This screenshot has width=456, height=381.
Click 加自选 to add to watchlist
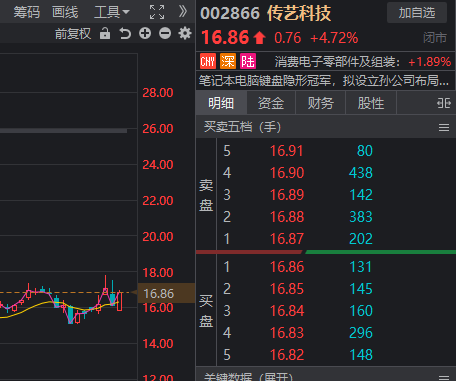click(417, 13)
